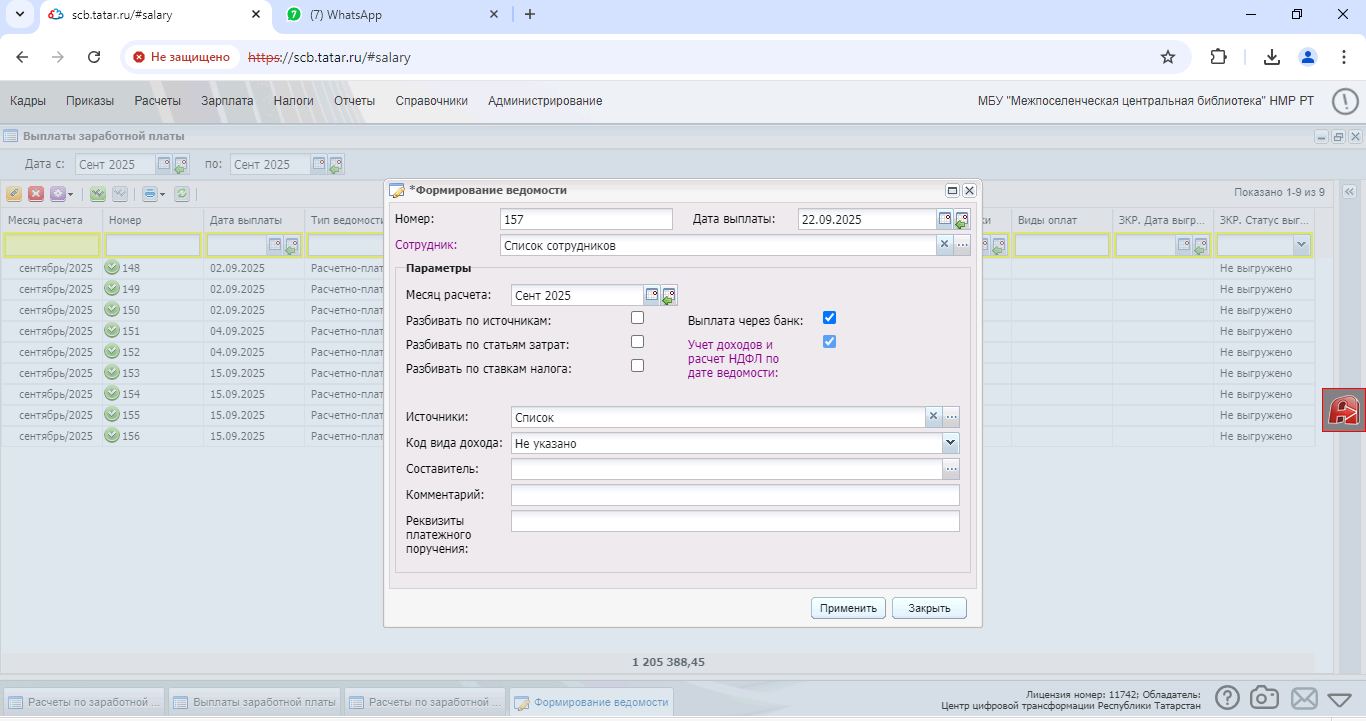
Task: Open the dropdown arrow next to printer icon
Action: click(x=161, y=194)
